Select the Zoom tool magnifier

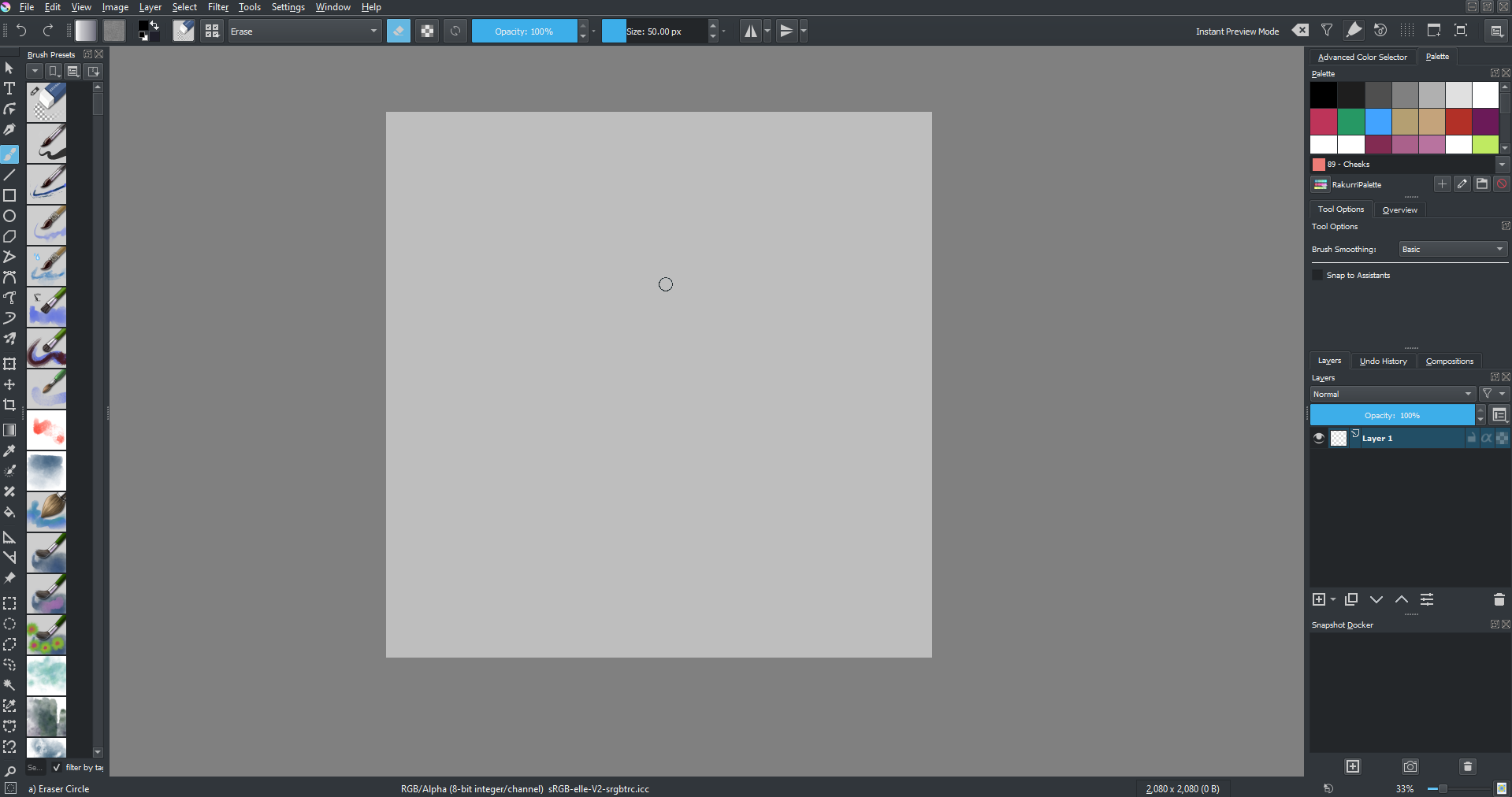(x=9, y=772)
